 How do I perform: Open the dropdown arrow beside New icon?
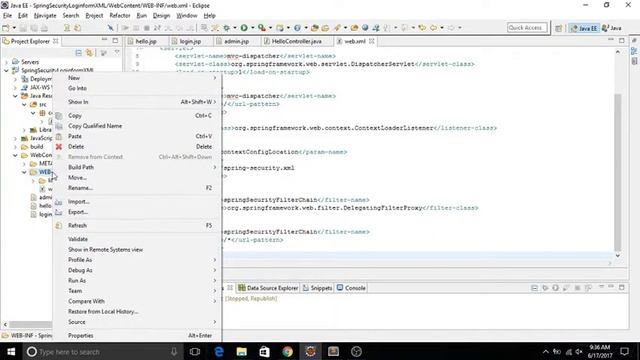[x=14, y=28]
